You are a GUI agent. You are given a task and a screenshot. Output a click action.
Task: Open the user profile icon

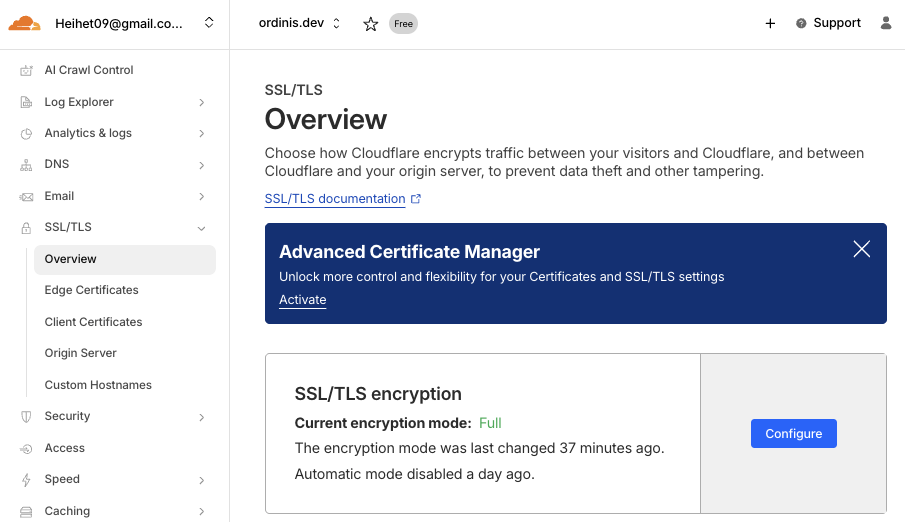coord(886,23)
